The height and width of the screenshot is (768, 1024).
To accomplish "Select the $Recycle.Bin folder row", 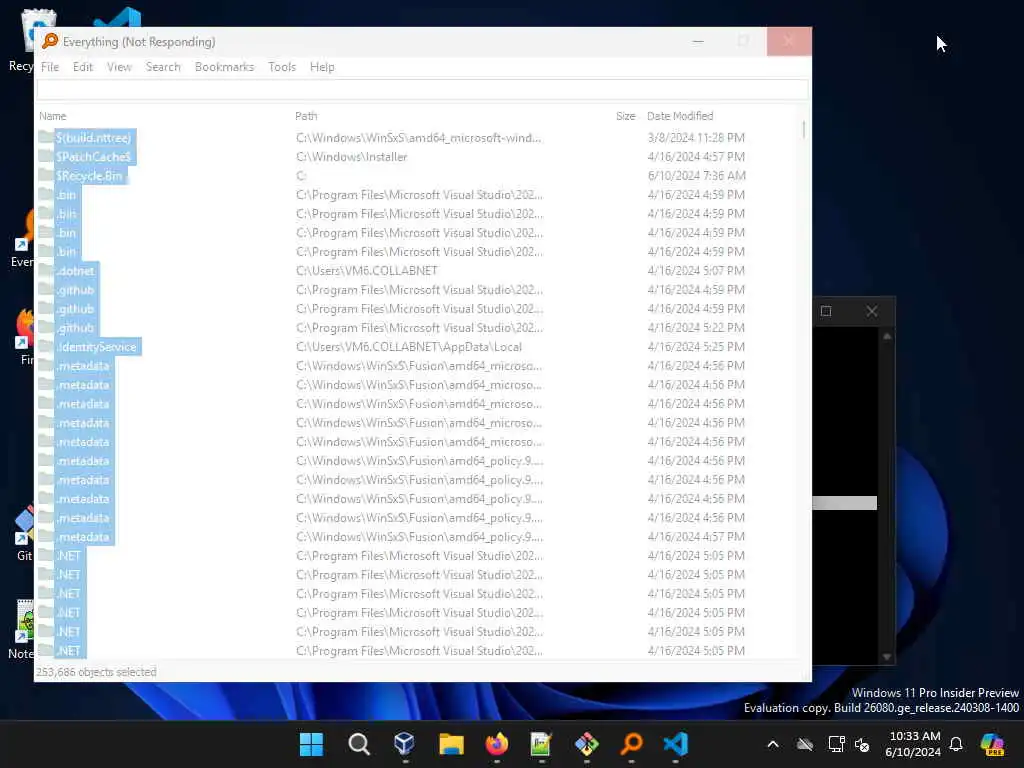I will click(423, 176).
